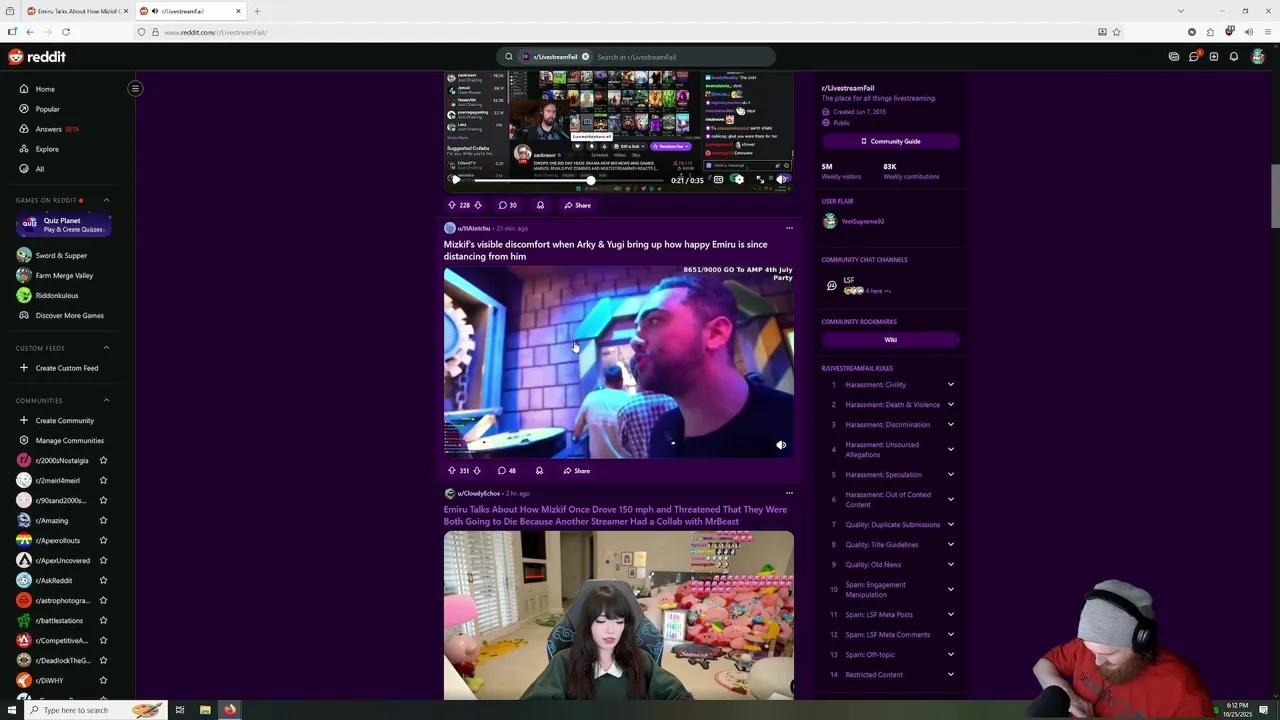Favorite r/Amazing with star
This screenshot has width=1280, height=720.
(103, 520)
